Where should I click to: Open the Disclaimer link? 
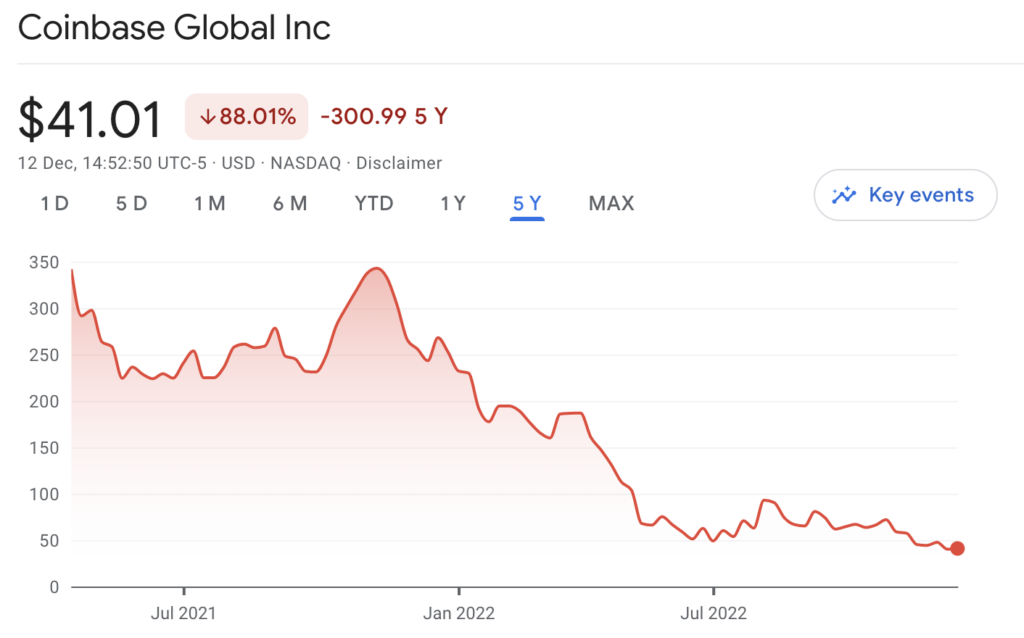coord(399,163)
